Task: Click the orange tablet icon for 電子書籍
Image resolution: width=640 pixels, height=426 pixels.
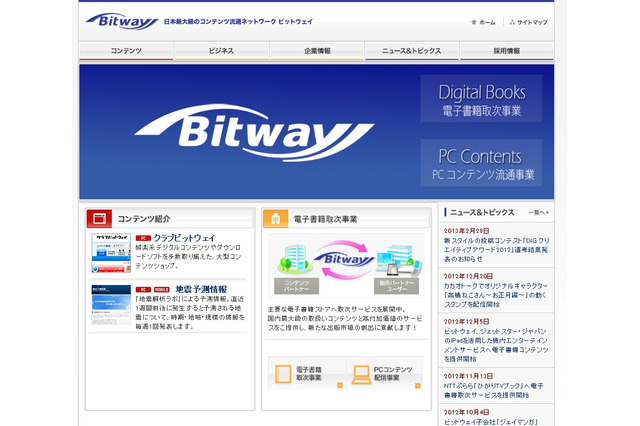Action: 283,374
